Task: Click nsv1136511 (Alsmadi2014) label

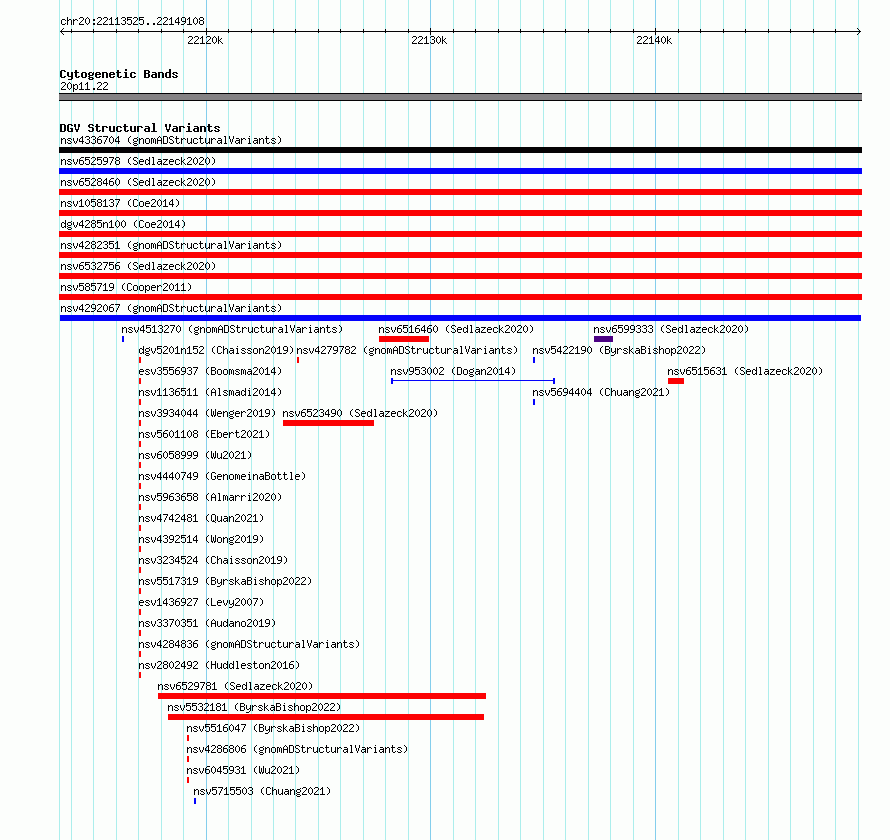Action: pos(210,392)
